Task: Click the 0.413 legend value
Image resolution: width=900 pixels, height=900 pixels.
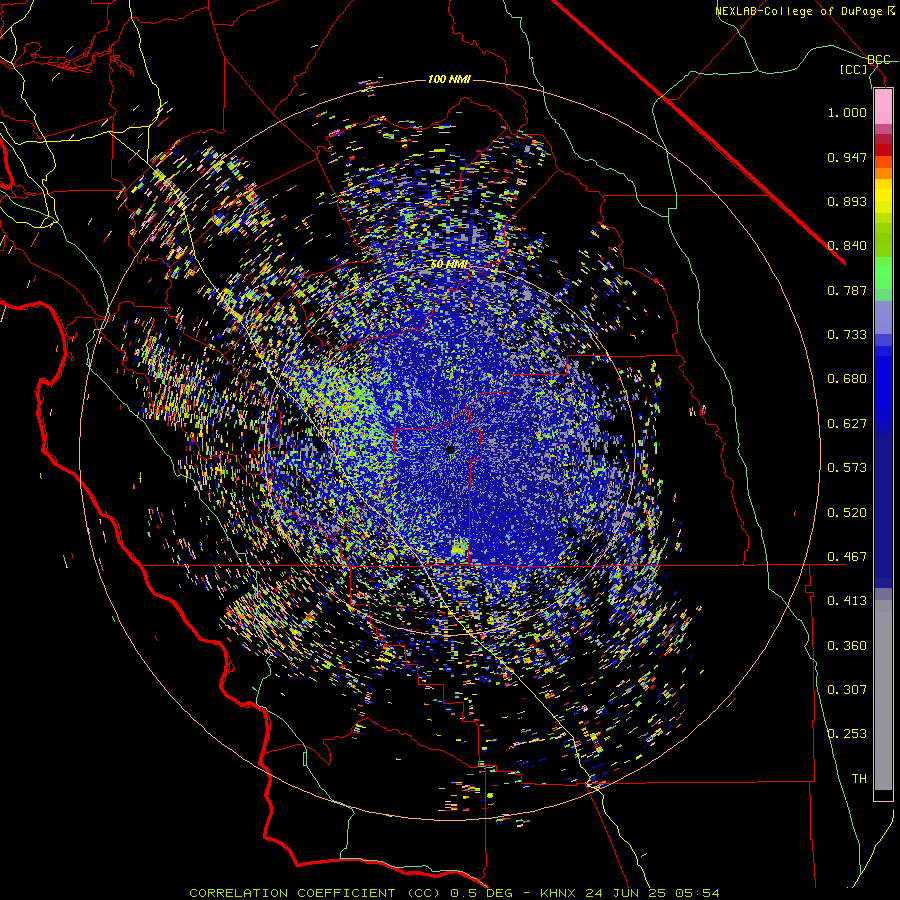Action: coord(847,601)
